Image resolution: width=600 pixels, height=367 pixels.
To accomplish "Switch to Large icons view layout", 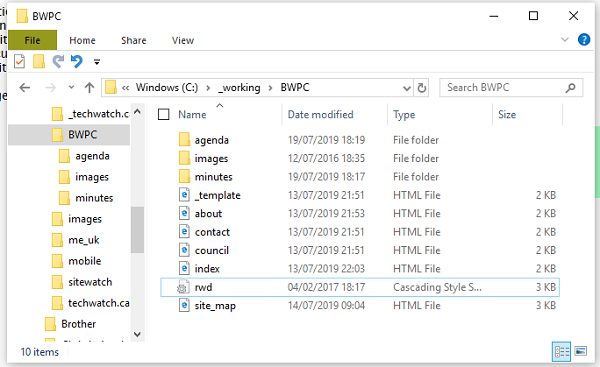I will click(x=580, y=351).
